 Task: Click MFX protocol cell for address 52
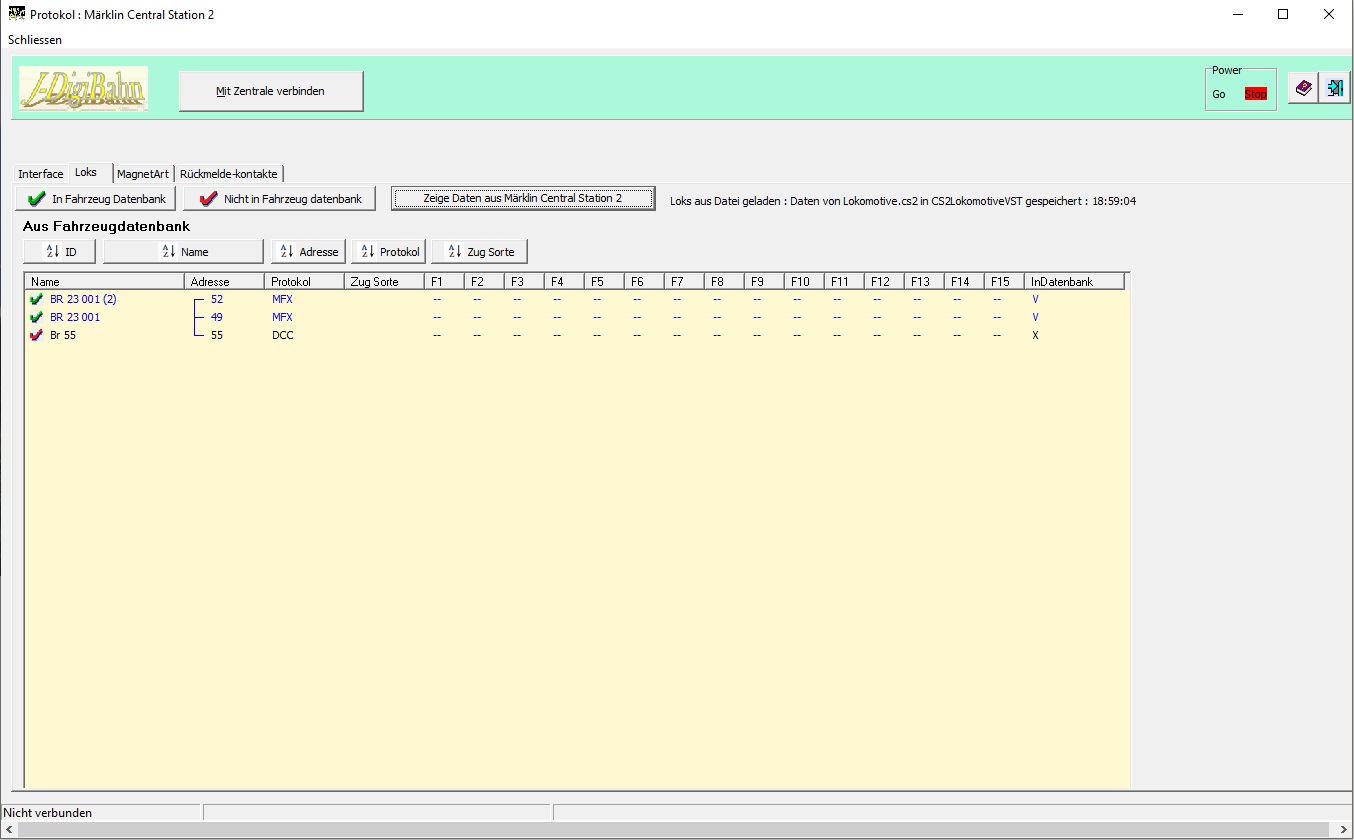pos(282,299)
